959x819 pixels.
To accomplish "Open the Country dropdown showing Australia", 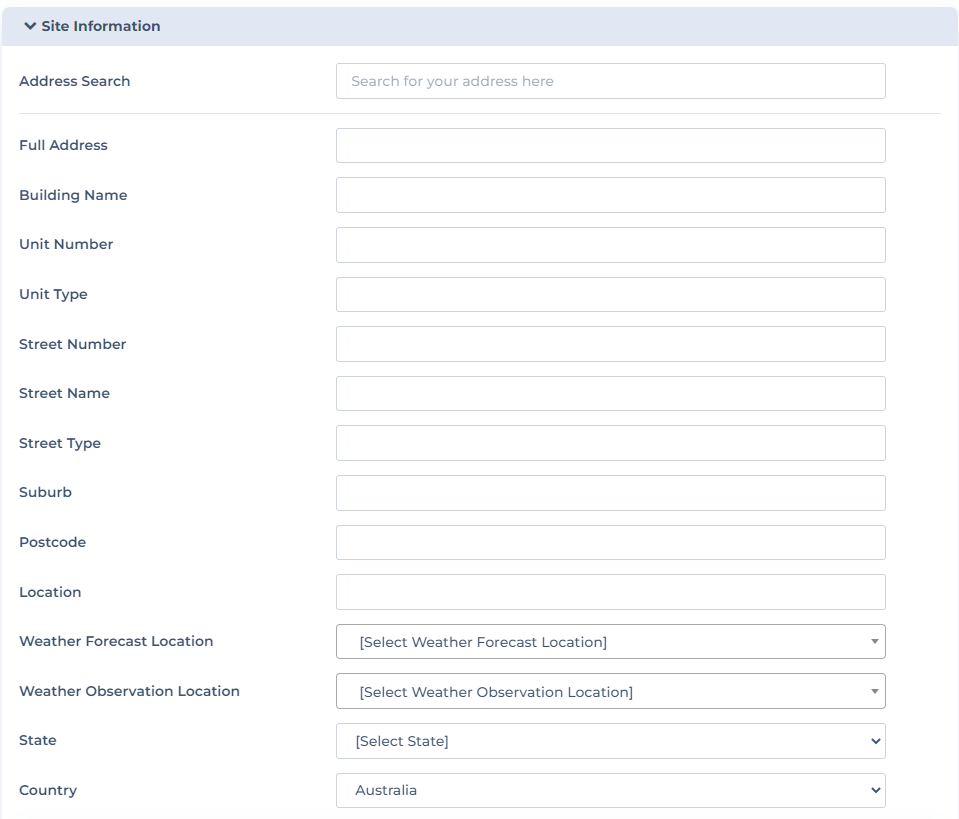I will pos(610,790).
